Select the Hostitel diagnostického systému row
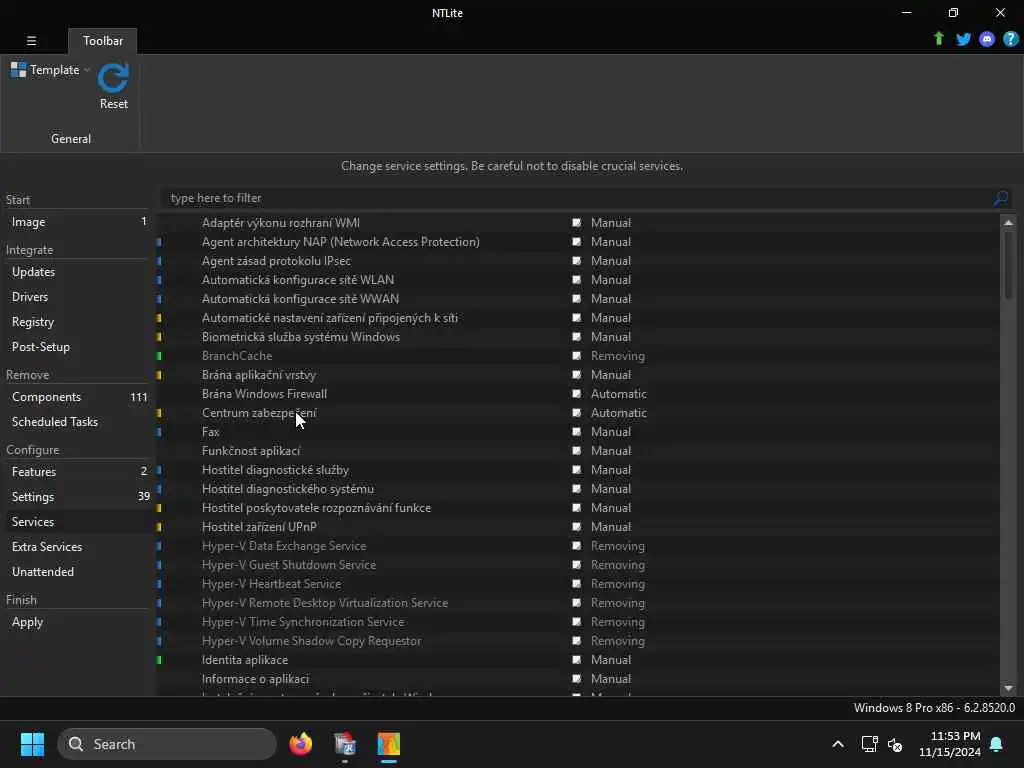The width and height of the screenshot is (1024, 768). [578, 488]
